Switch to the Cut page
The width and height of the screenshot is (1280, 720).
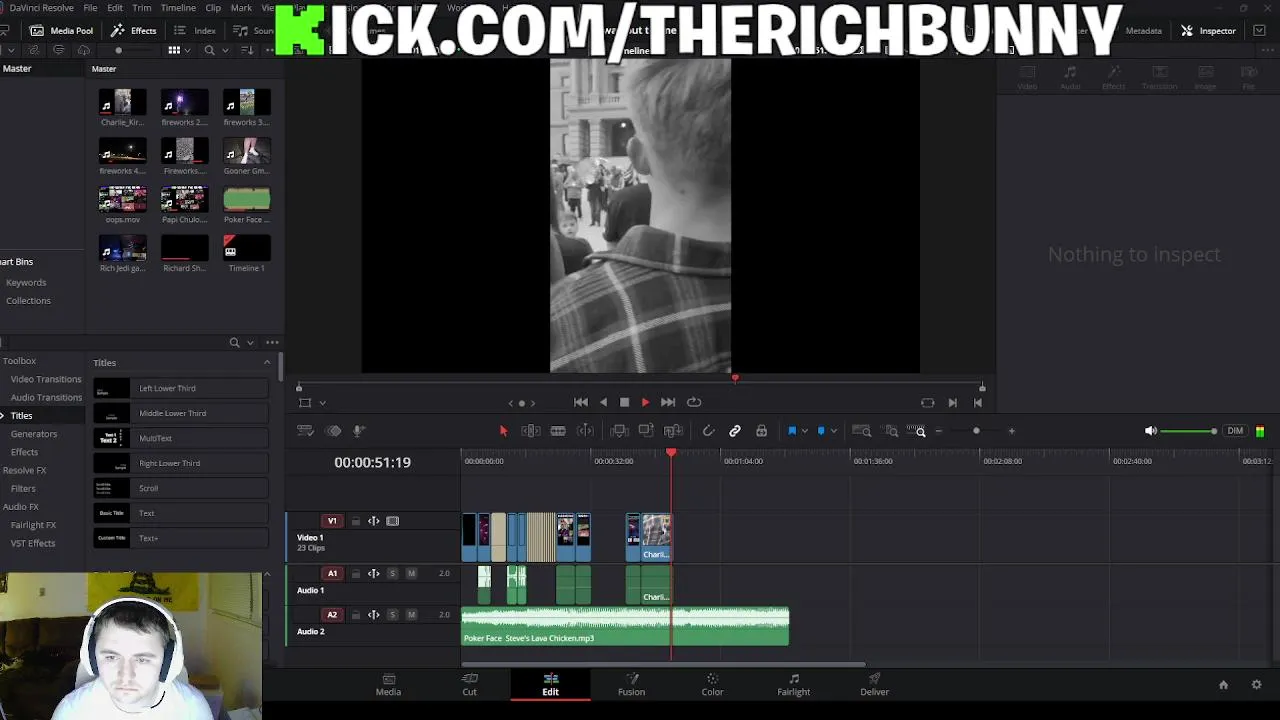pyautogui.click(x=469, y=684)
